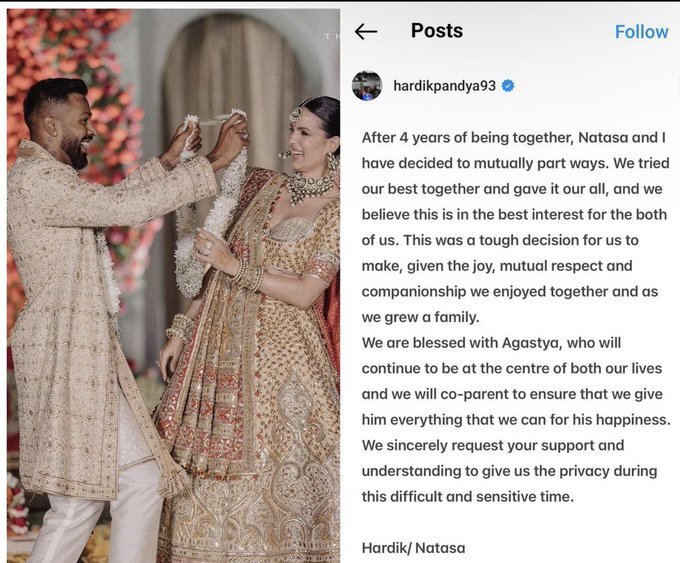Open the hardikpandya93 username profile
This screenshot has height=563, width=680.
pos(444,86)
